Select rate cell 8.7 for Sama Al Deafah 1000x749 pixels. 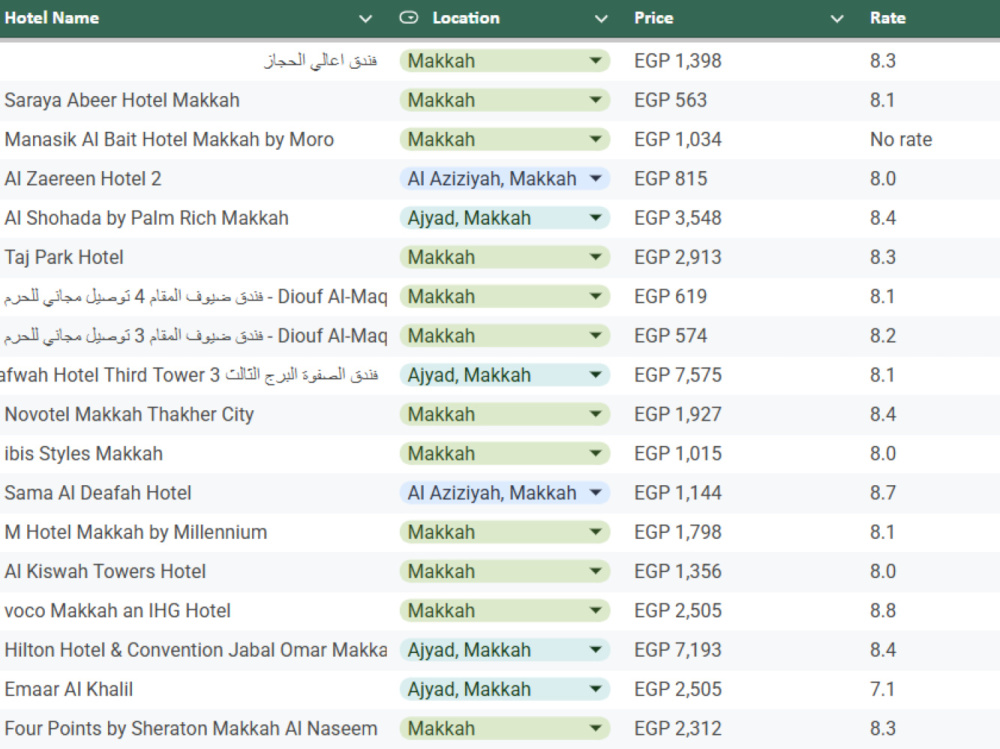(x=883, y=493)
